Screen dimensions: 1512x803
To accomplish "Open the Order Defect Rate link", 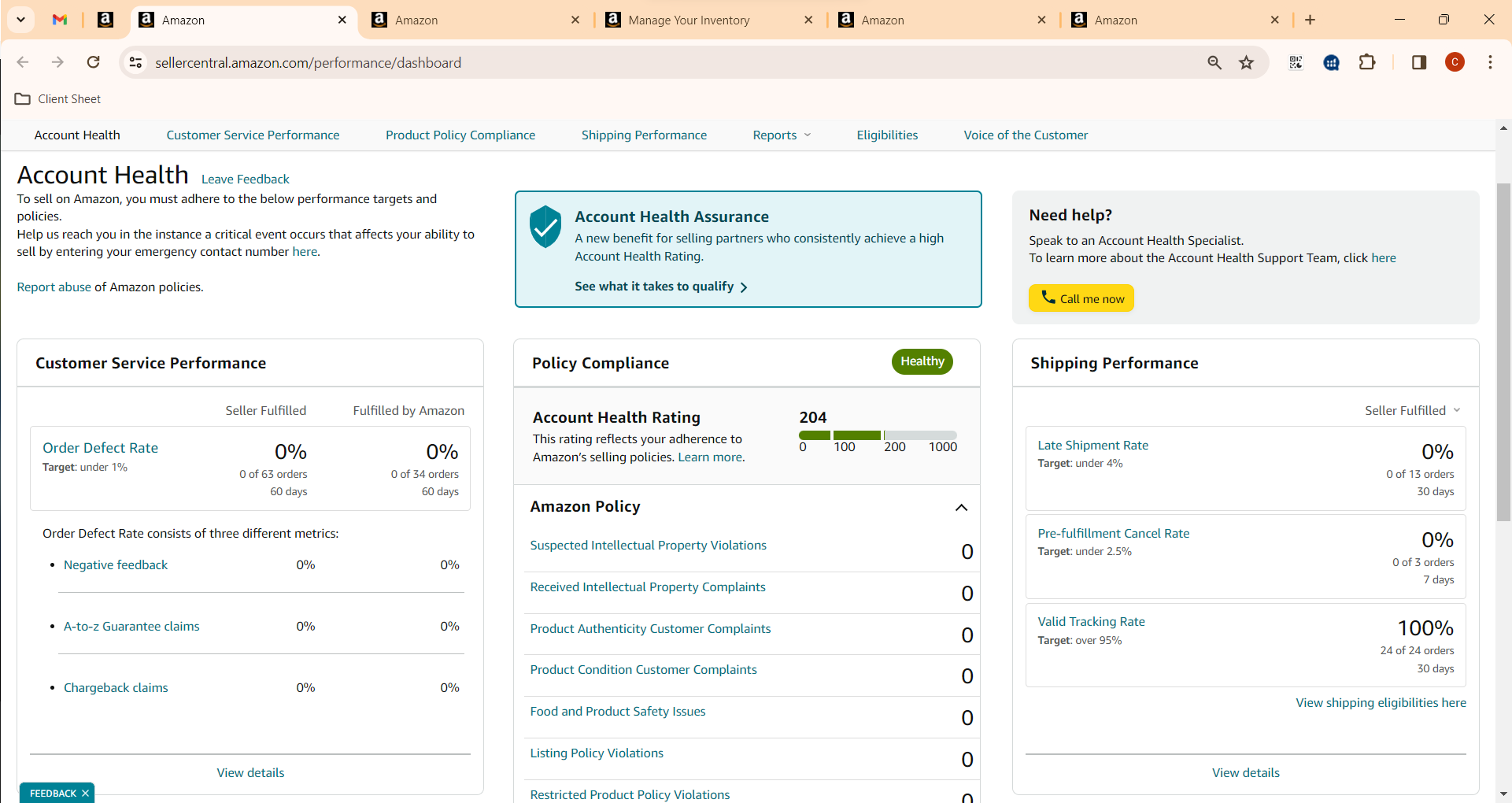I will click(100, 448).
